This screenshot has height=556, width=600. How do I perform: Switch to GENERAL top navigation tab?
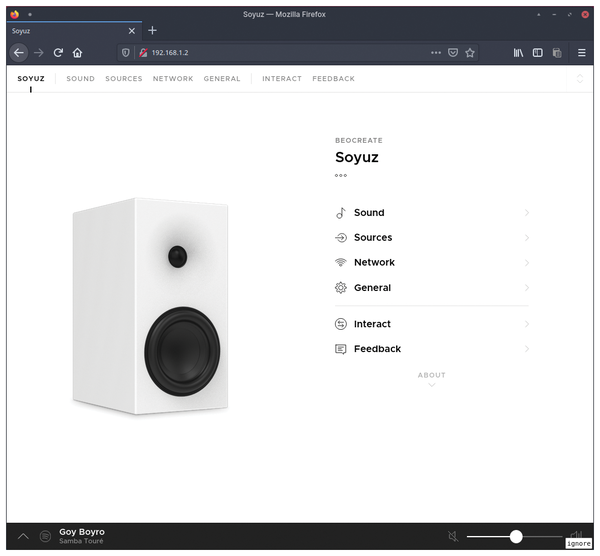pos(222,79)
